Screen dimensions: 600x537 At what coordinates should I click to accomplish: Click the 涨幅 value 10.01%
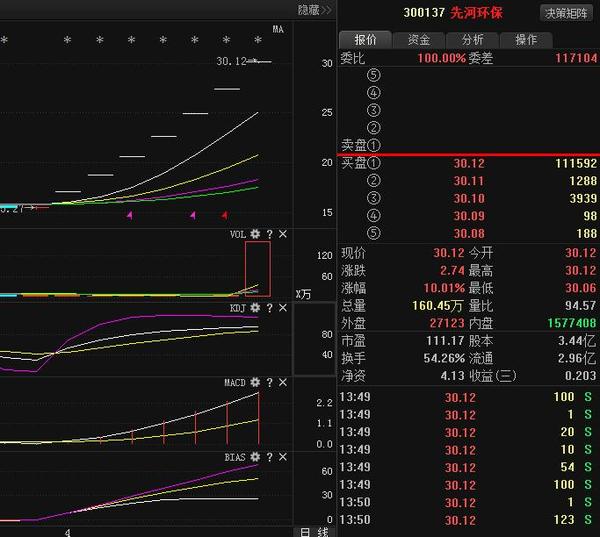pyautogui.click(x=444, y=288)
